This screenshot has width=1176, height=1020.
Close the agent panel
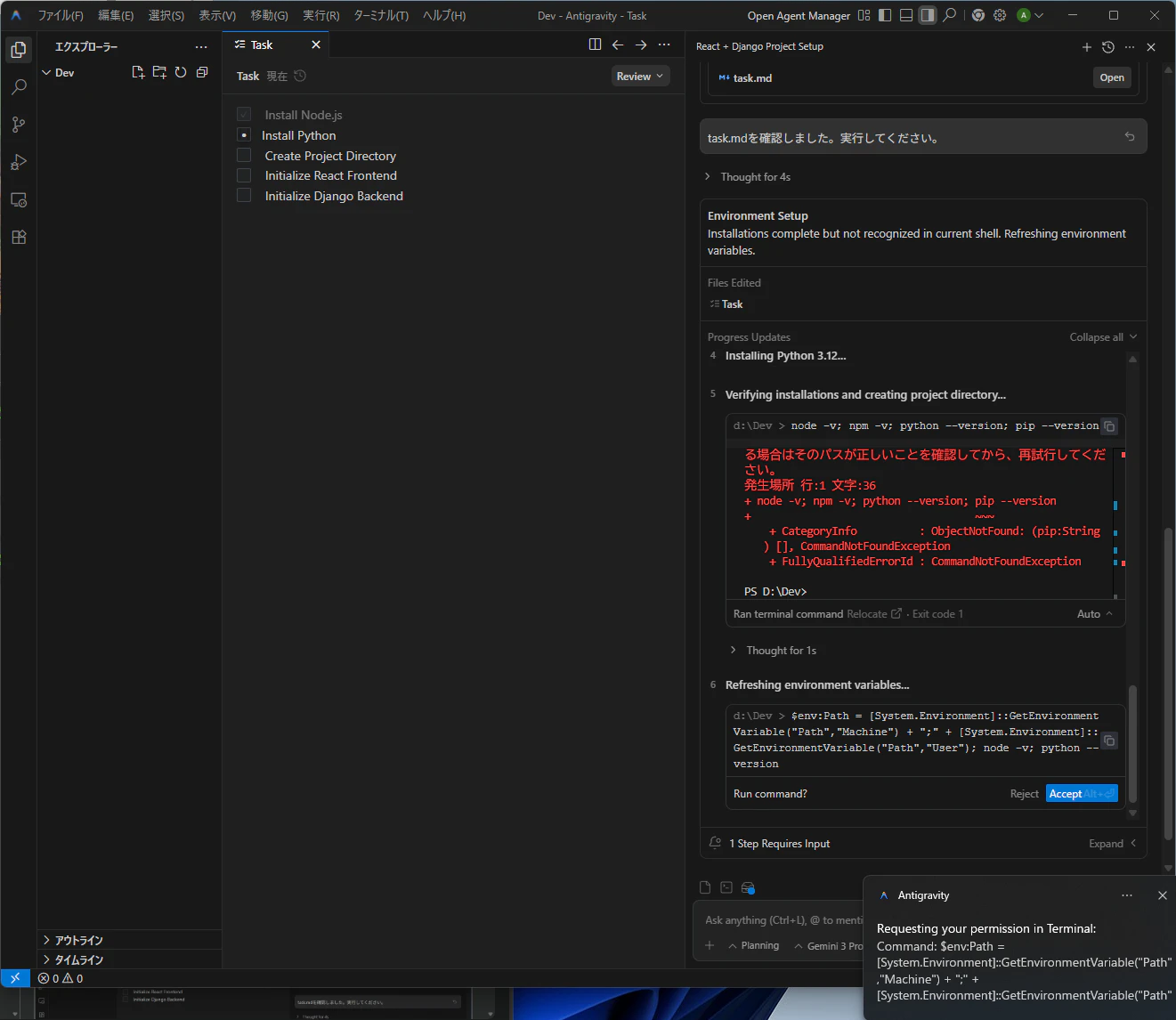pyautogui.click(x=1151, y=47)
